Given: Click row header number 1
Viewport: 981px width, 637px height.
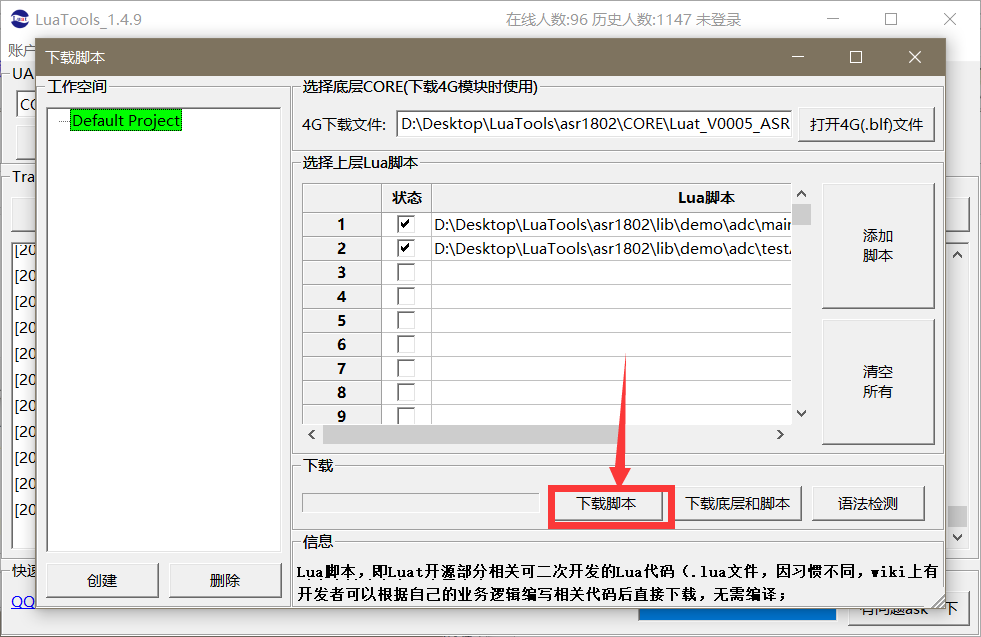Looking at the screenshot, I should [x=342, y=224].
